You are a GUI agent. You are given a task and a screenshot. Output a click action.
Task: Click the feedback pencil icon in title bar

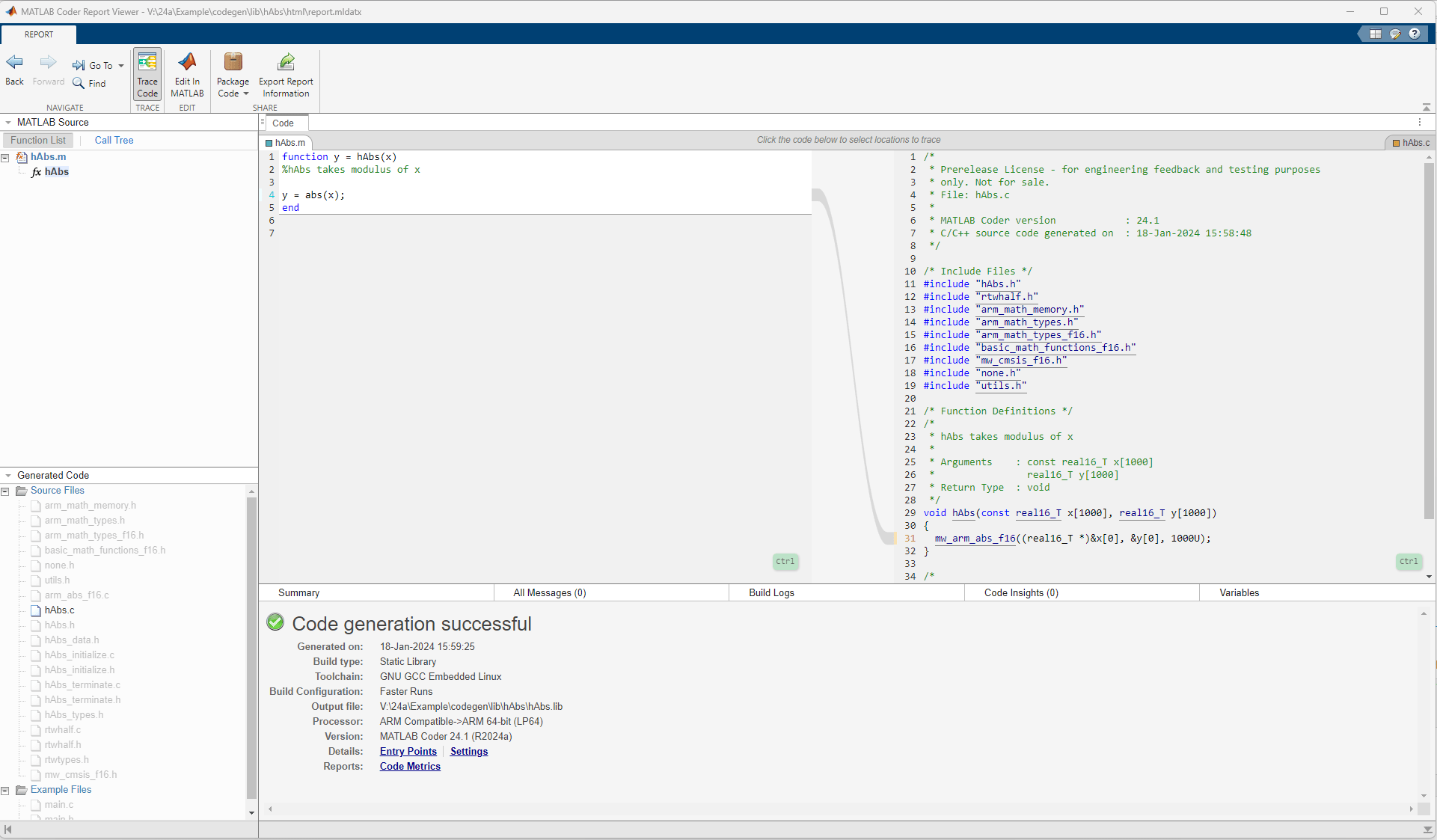pyautogui.click(x=1396, y=34)
